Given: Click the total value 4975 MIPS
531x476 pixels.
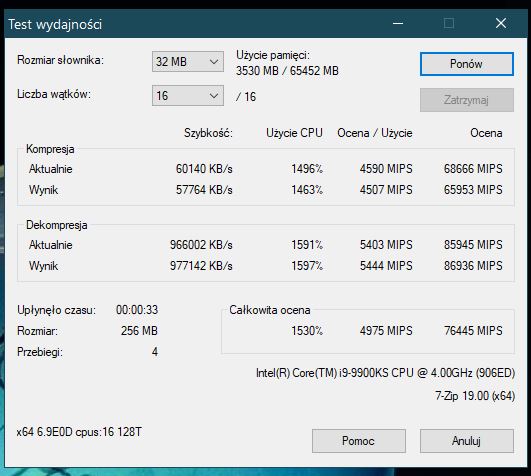Looking at the screenshot, I should pyautogui.click(x=386, y=330).
